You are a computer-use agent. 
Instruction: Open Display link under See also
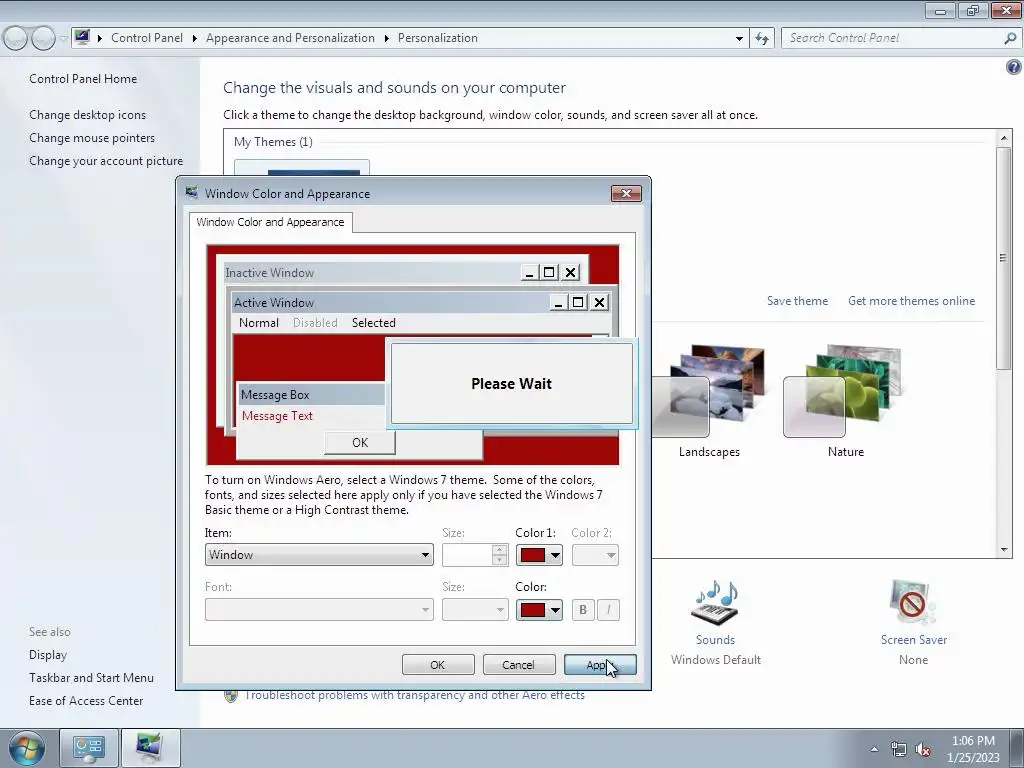pos(48,654)
